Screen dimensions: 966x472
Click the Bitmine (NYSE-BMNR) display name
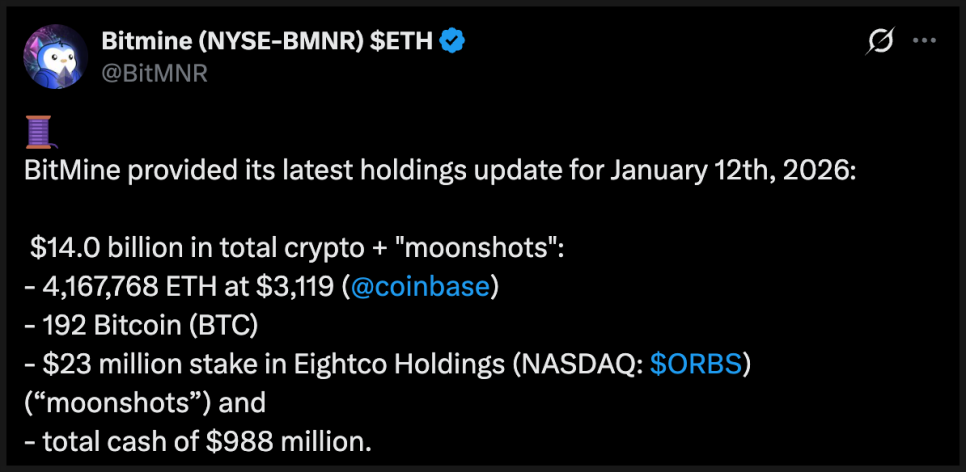coord(268,41)
